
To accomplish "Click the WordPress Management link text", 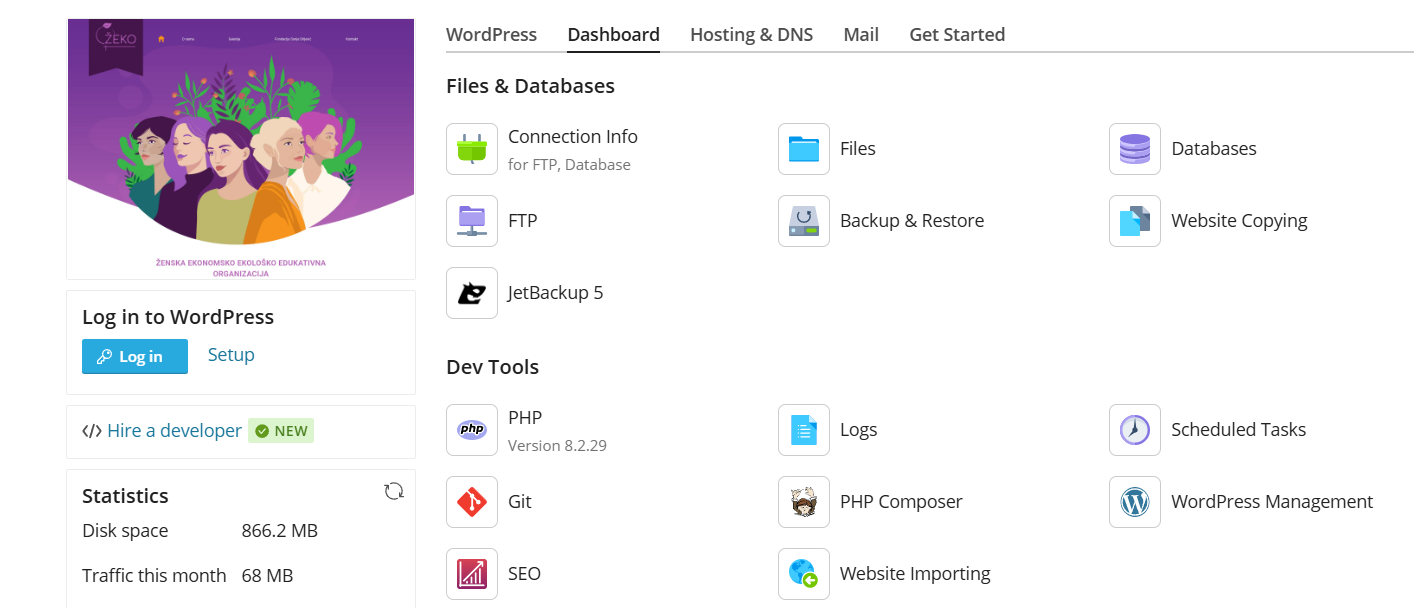I will pyautogui.click(x=1272, y=502).
